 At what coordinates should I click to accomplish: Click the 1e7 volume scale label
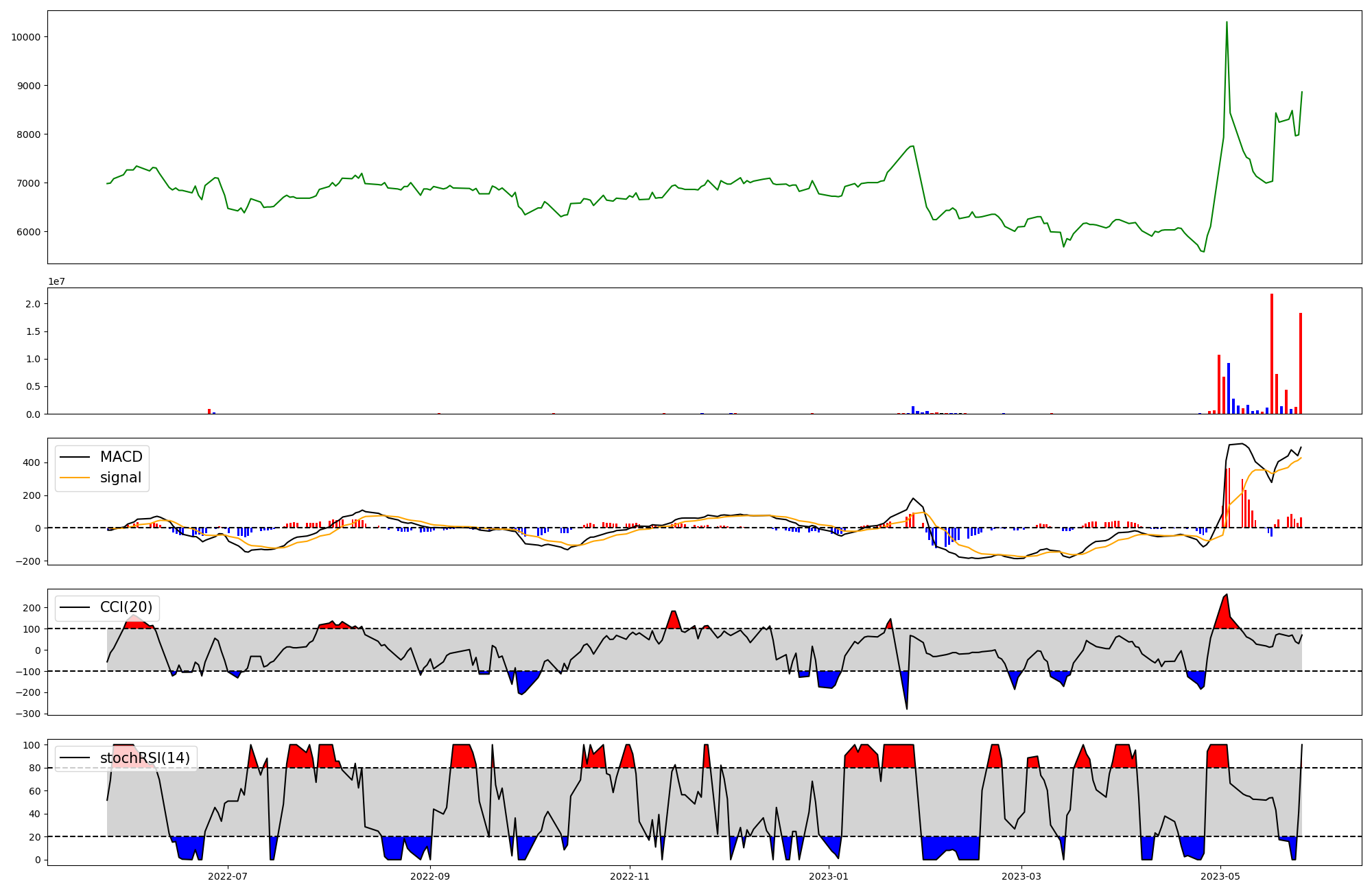pos(56,281)
